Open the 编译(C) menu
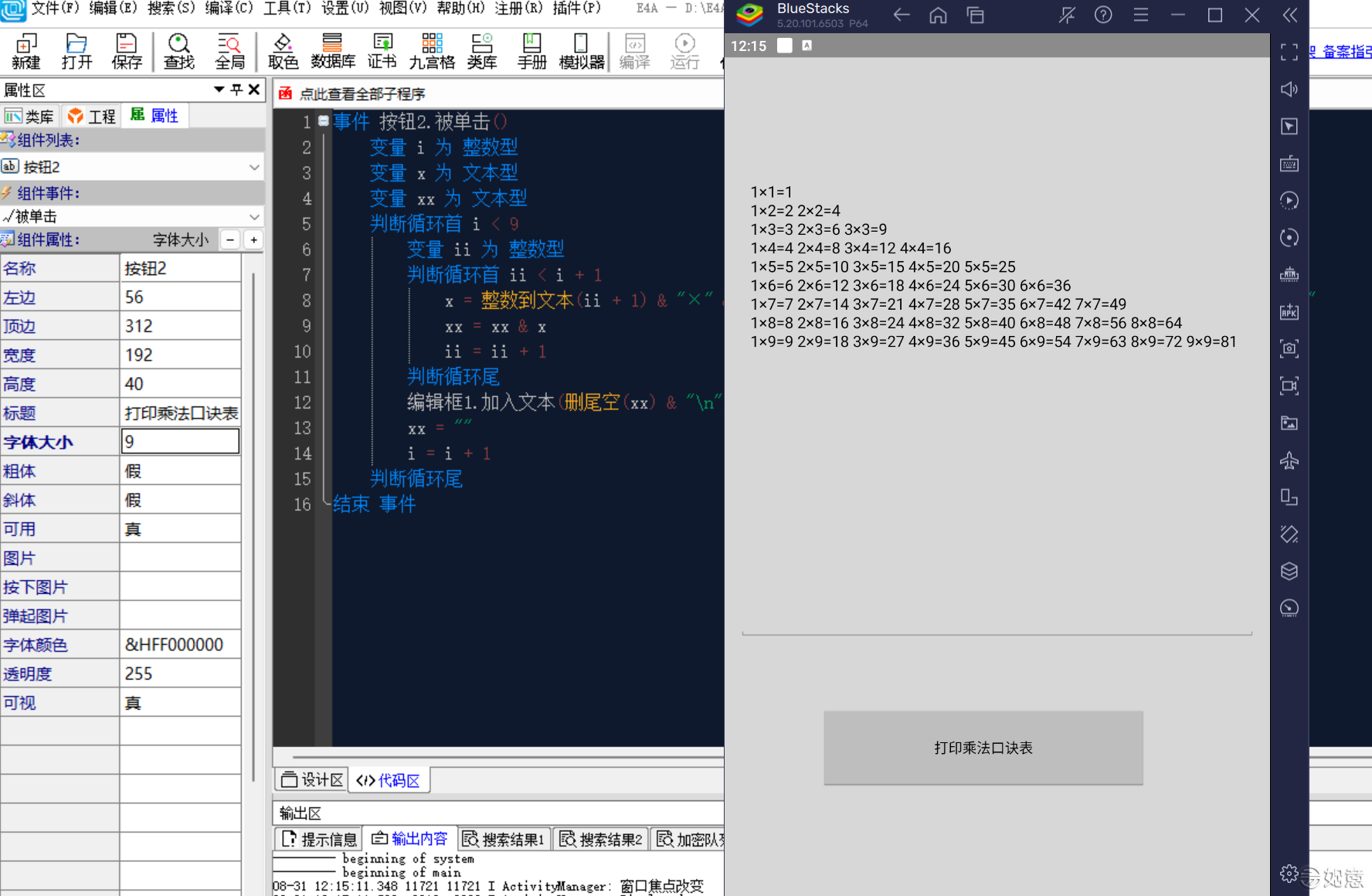The width and height of the screenshot is (1372, 896). [229, 8]
